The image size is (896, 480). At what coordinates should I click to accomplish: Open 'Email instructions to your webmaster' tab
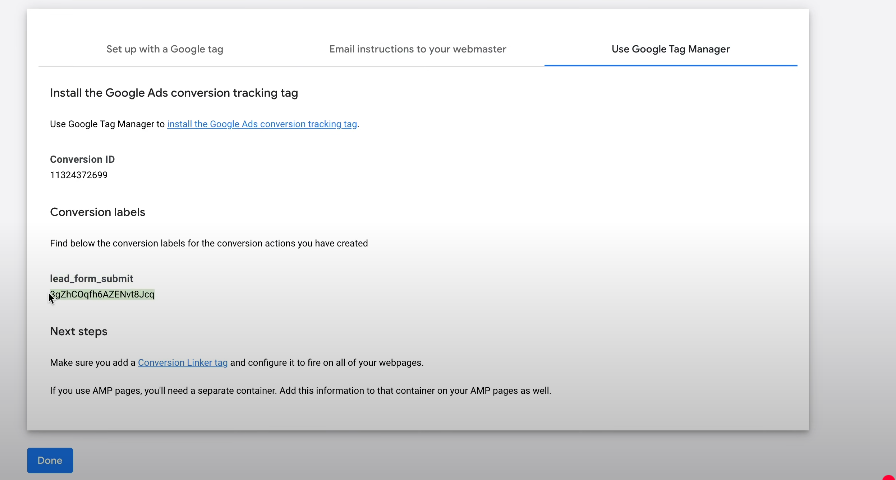417,49
